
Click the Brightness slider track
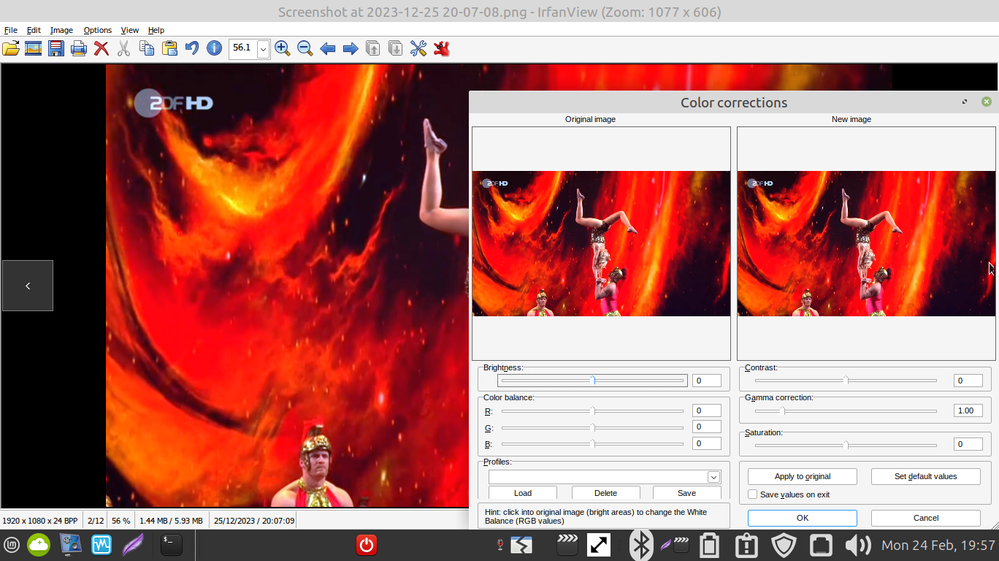coord(592,380)
